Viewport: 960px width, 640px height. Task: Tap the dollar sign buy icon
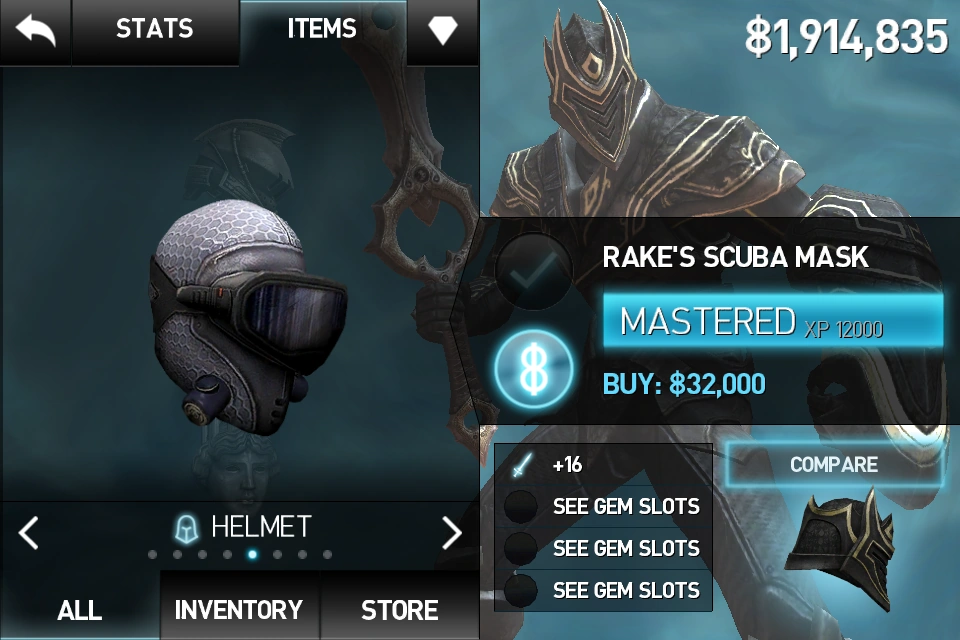point(534,369)
